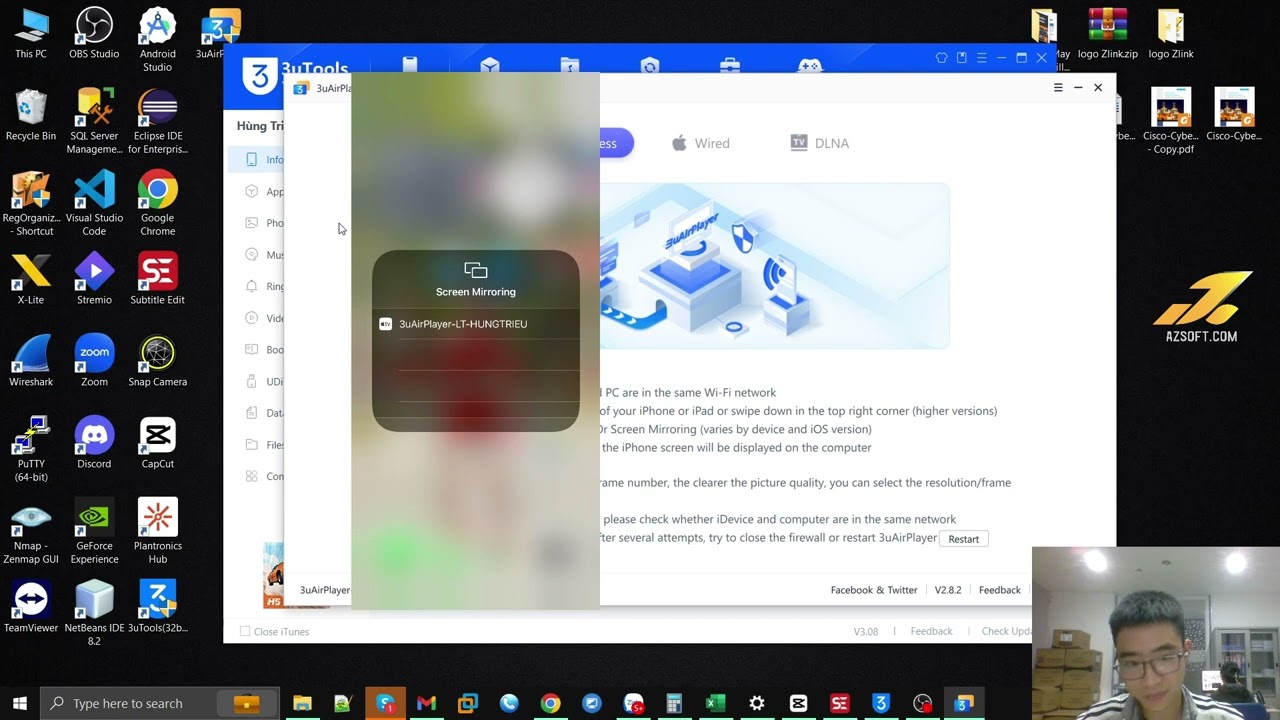Open the Windows Start menu
The image size is (1280, 720).
tap(19, 703)
